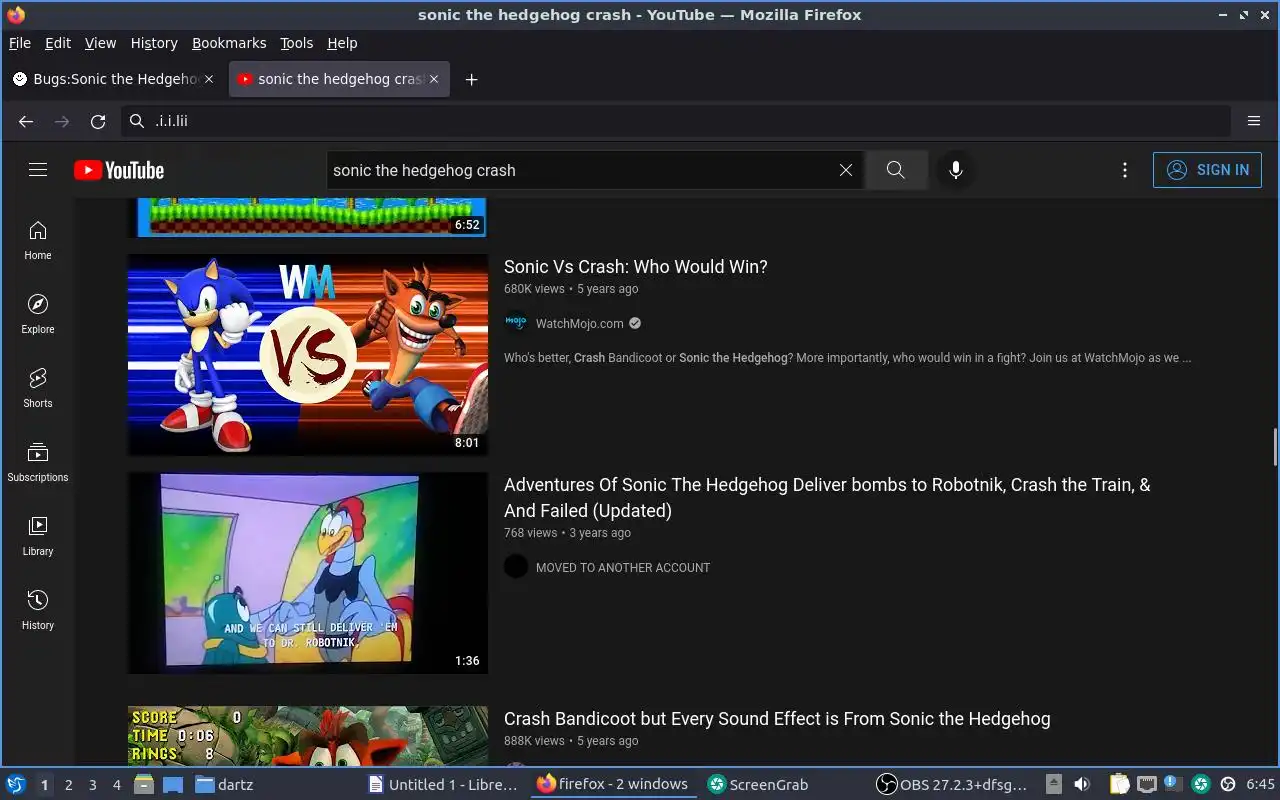1280x800 pixels.
Task: Open the Edit menu
Action: tap(58, 43)
